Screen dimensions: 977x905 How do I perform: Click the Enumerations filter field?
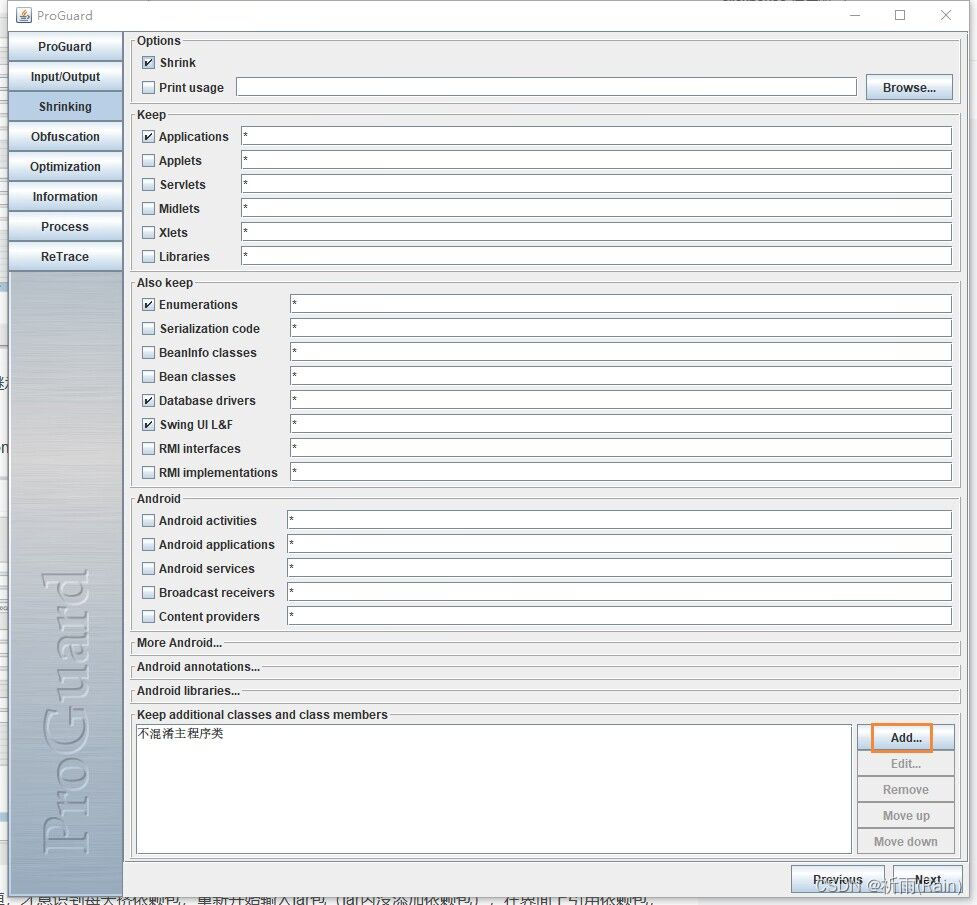point(621,304)
